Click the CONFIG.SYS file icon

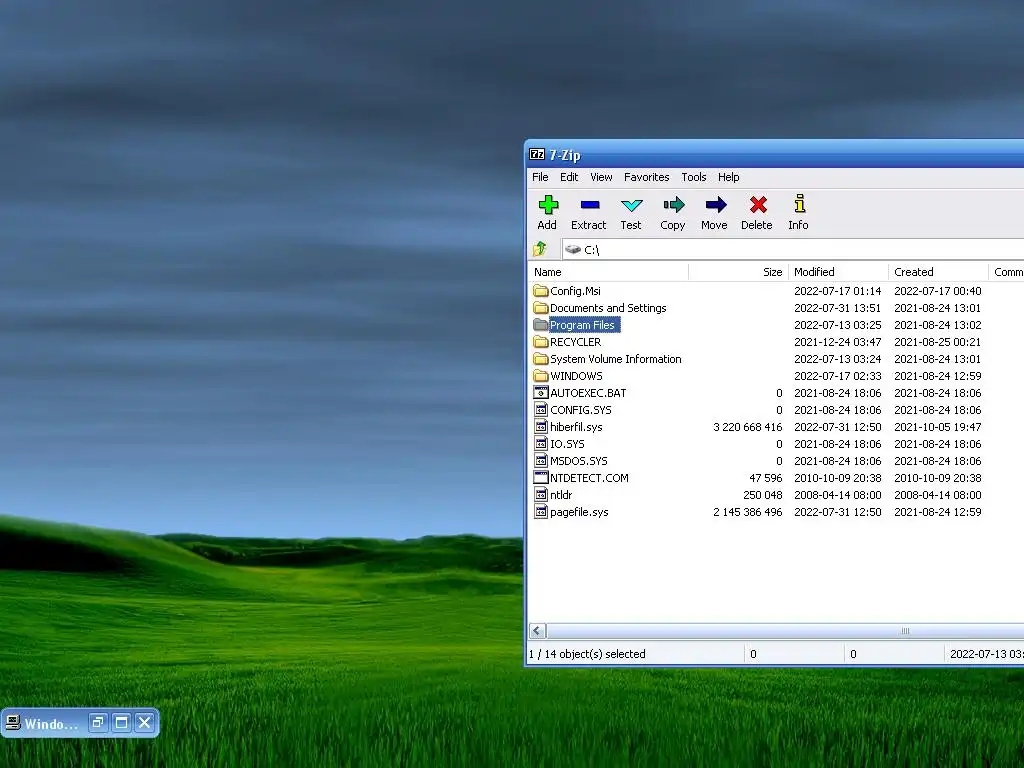541,409
